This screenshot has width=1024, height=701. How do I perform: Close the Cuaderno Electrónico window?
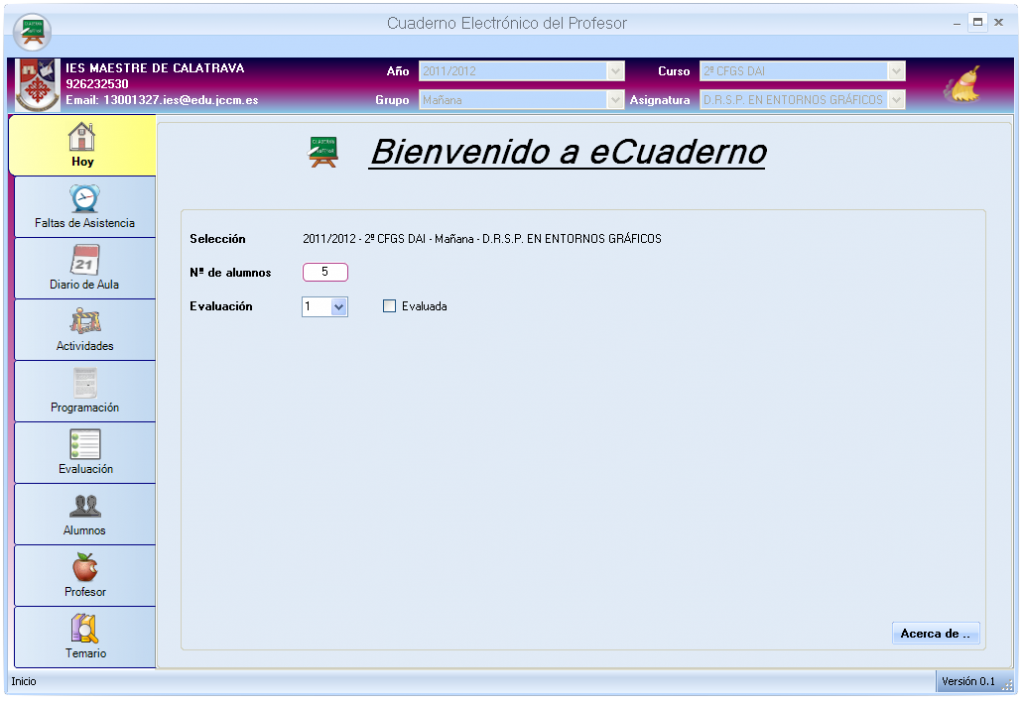click(999, 22)
